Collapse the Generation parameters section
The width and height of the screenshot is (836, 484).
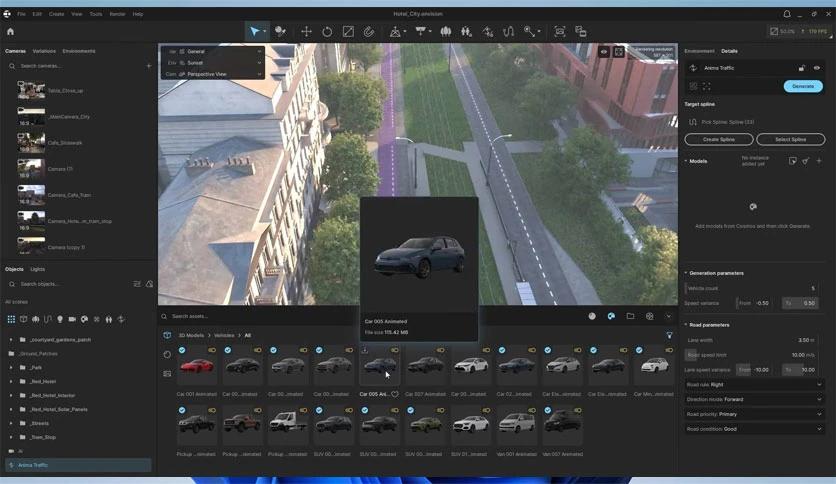(x=686, y=273)
